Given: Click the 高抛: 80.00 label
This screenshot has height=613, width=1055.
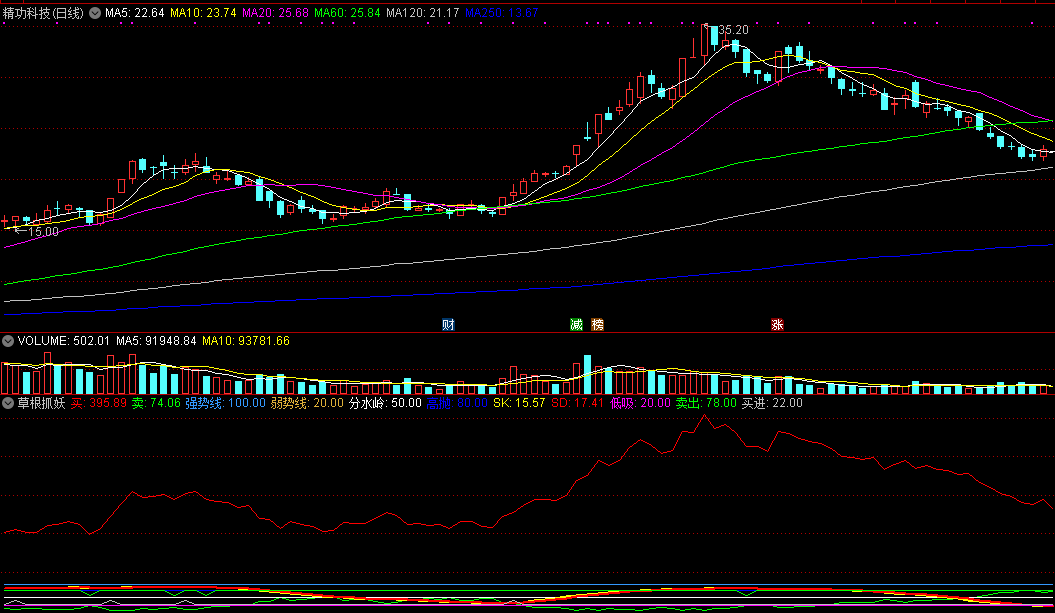Looking at the screenshot, I should pos(457,403).
